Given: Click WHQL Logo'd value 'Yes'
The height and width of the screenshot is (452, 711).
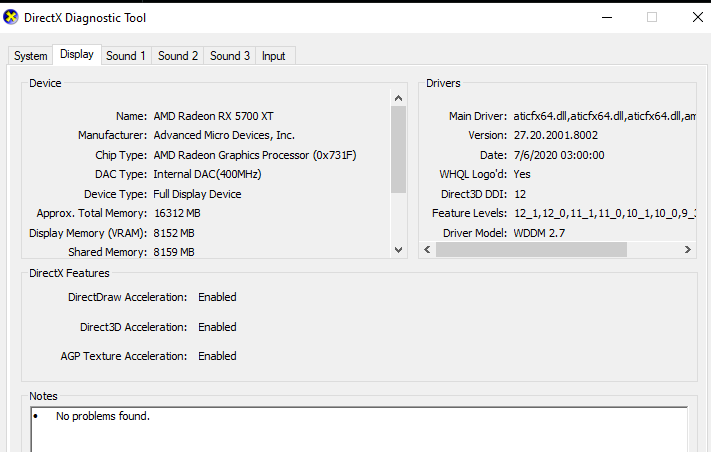Looking at the screenshot, I should click(522, 174).
